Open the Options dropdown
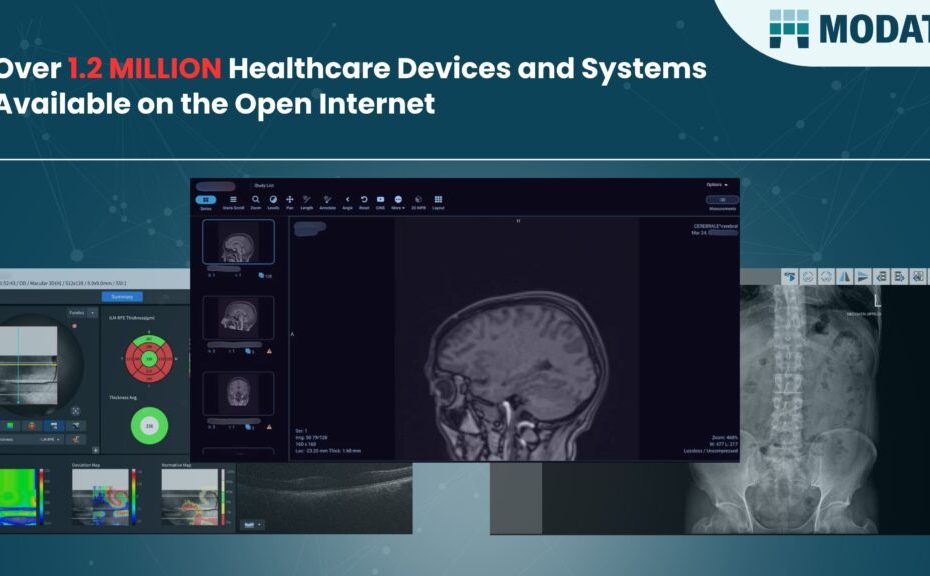The width and height of the screenshot is (930, 576). coord(716,185)
